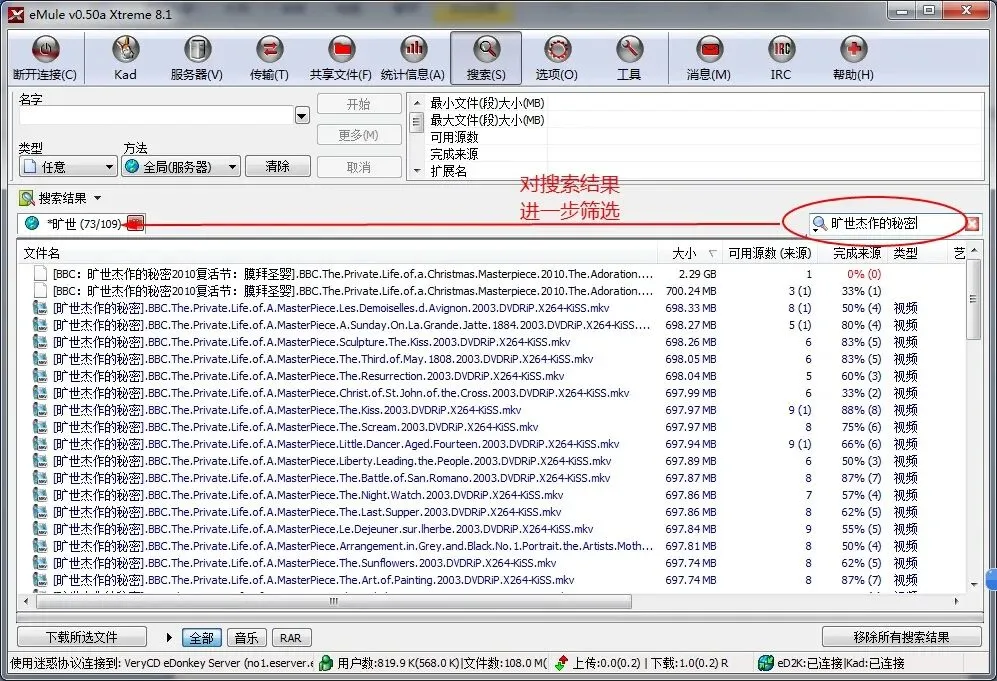Image resolution: width=997 pixels, height=681 pixels.
Task: Click video icon of Les.Demoiselles.d.Avignon file
Action: click(40, 308)
